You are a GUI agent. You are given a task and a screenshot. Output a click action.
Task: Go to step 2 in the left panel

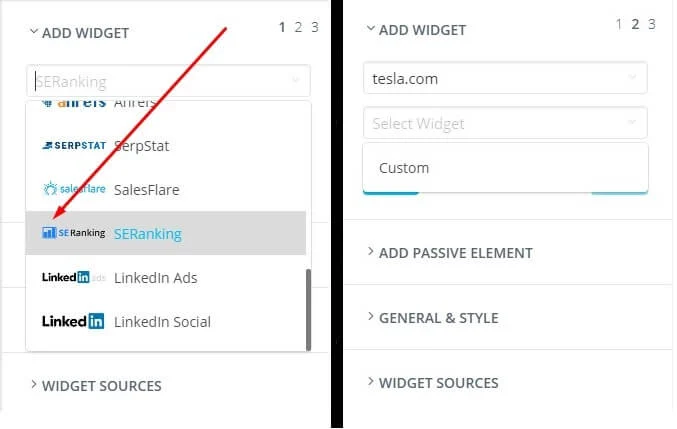(298, 27)
